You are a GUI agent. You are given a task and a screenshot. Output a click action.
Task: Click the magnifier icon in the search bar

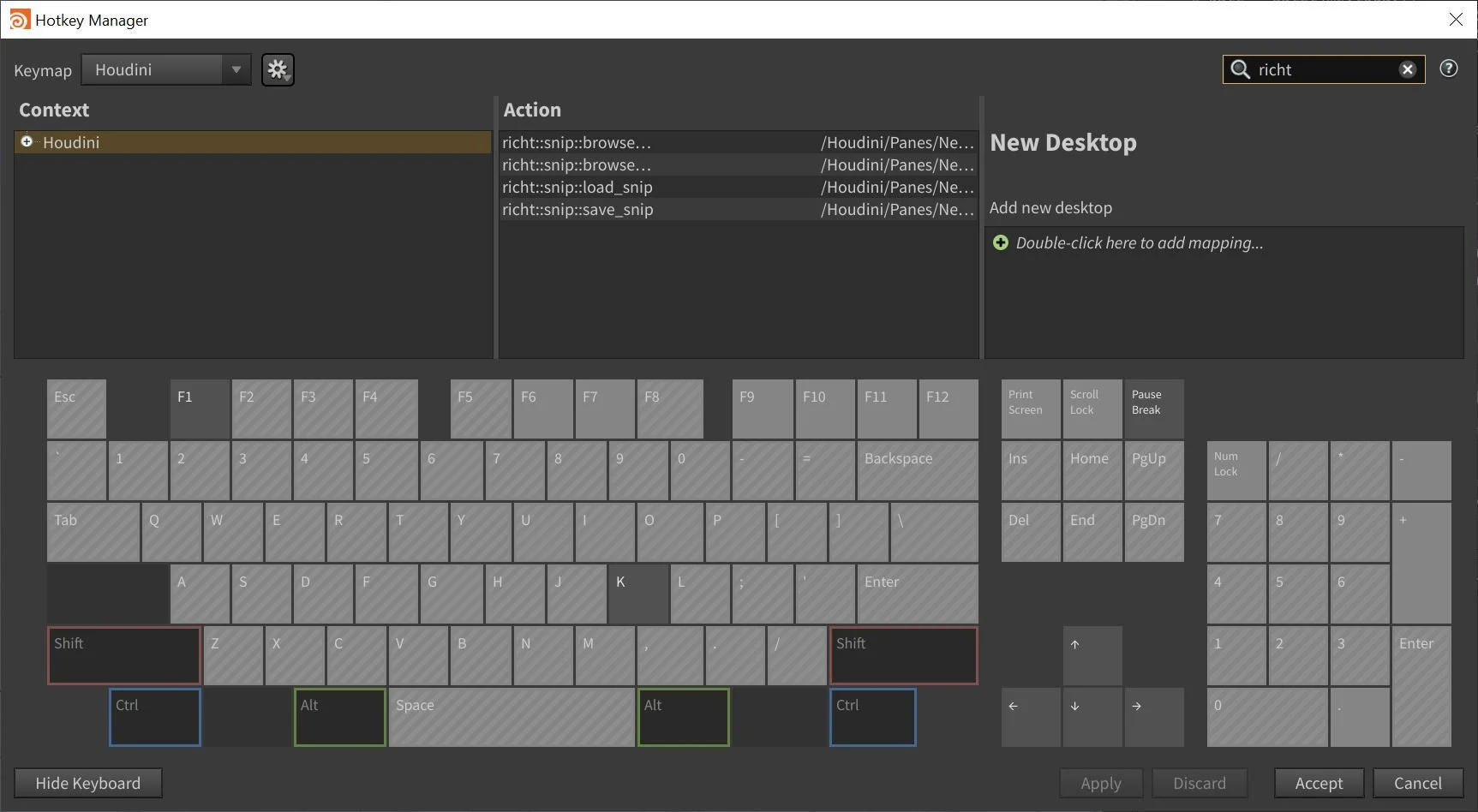coord(1240,69)
